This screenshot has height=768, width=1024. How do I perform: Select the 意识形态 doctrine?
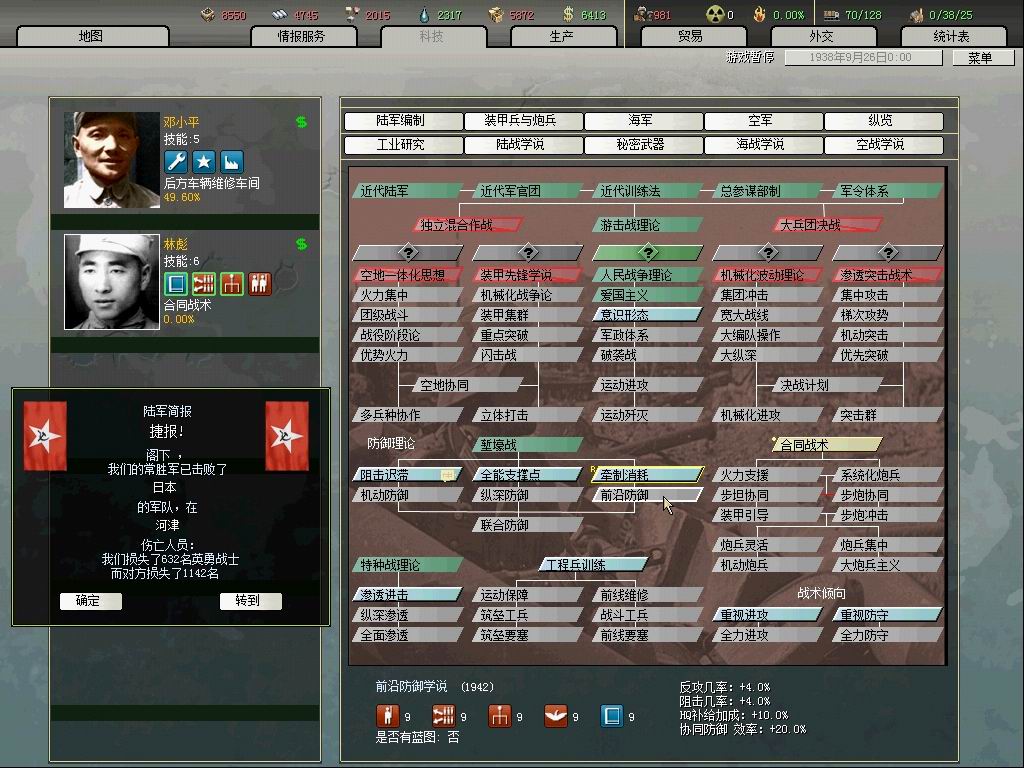(x=648, y=315)
